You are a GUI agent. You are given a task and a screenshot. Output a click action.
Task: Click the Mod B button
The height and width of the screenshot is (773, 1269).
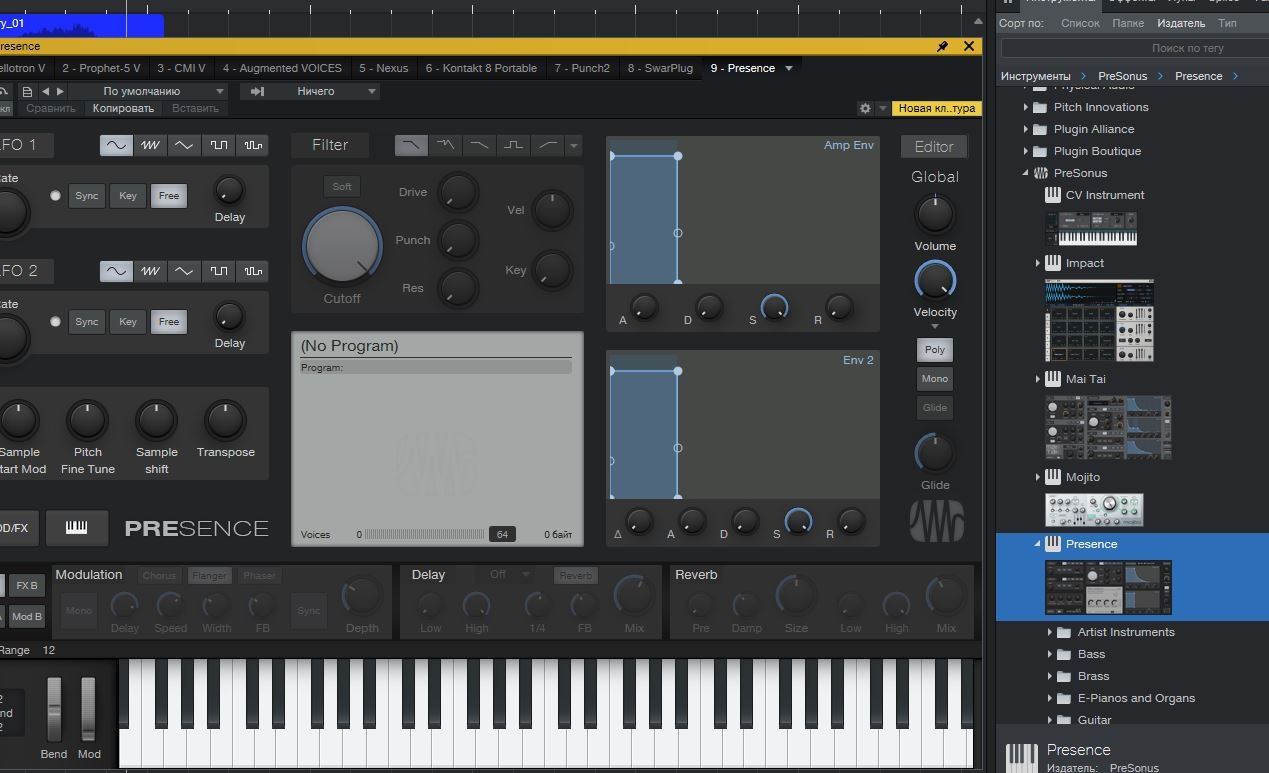click(27, 616)
